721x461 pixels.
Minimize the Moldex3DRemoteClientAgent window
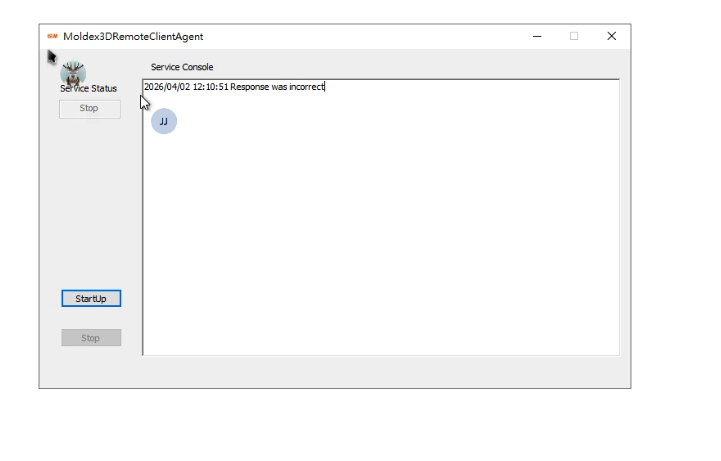[x=537, y=36]
